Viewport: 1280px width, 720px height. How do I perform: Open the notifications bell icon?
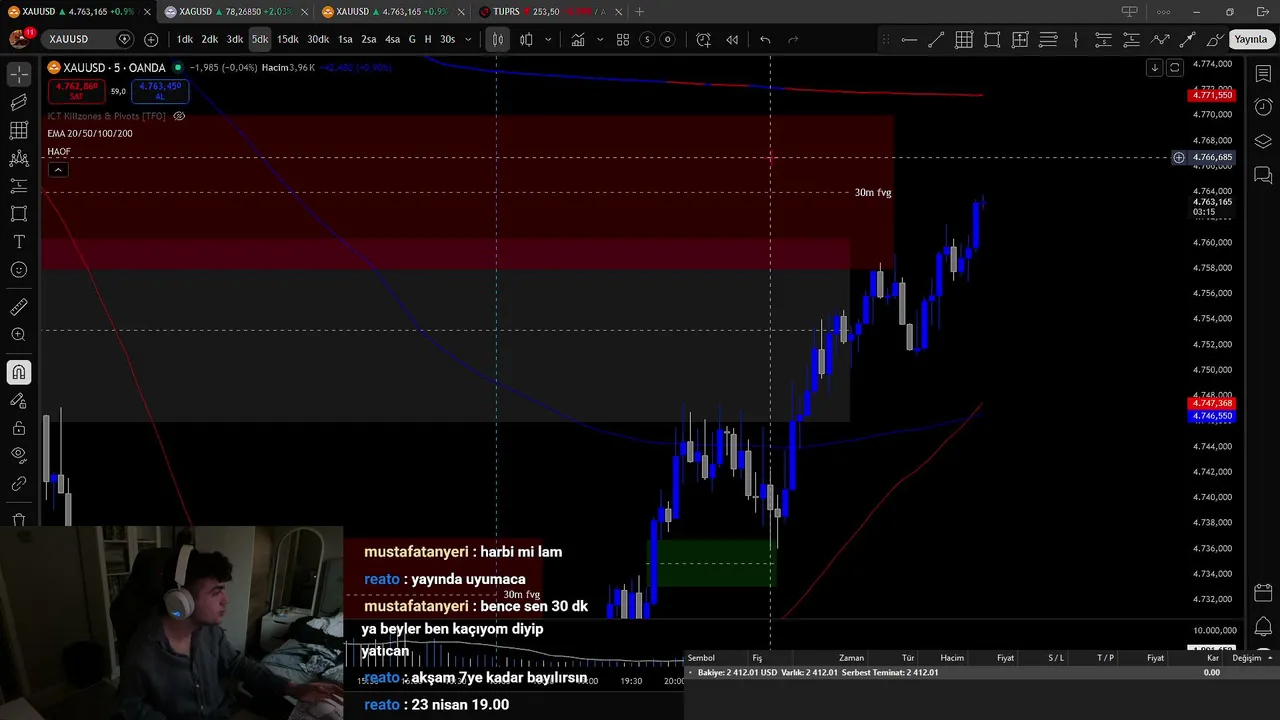click(x=1263, y=628)
